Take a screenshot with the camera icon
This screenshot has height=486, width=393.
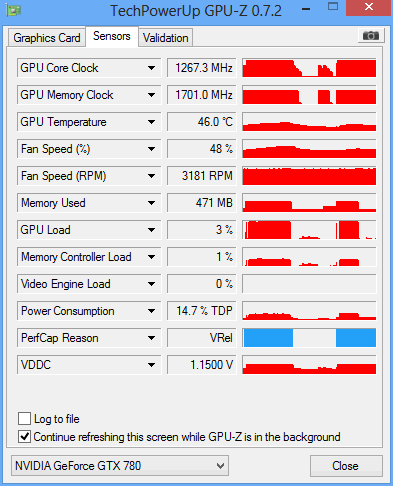tap(371, 36)
